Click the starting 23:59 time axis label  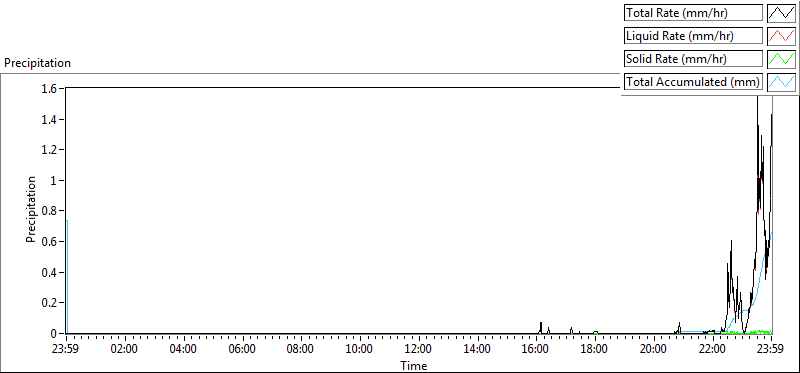click(66, 350)
